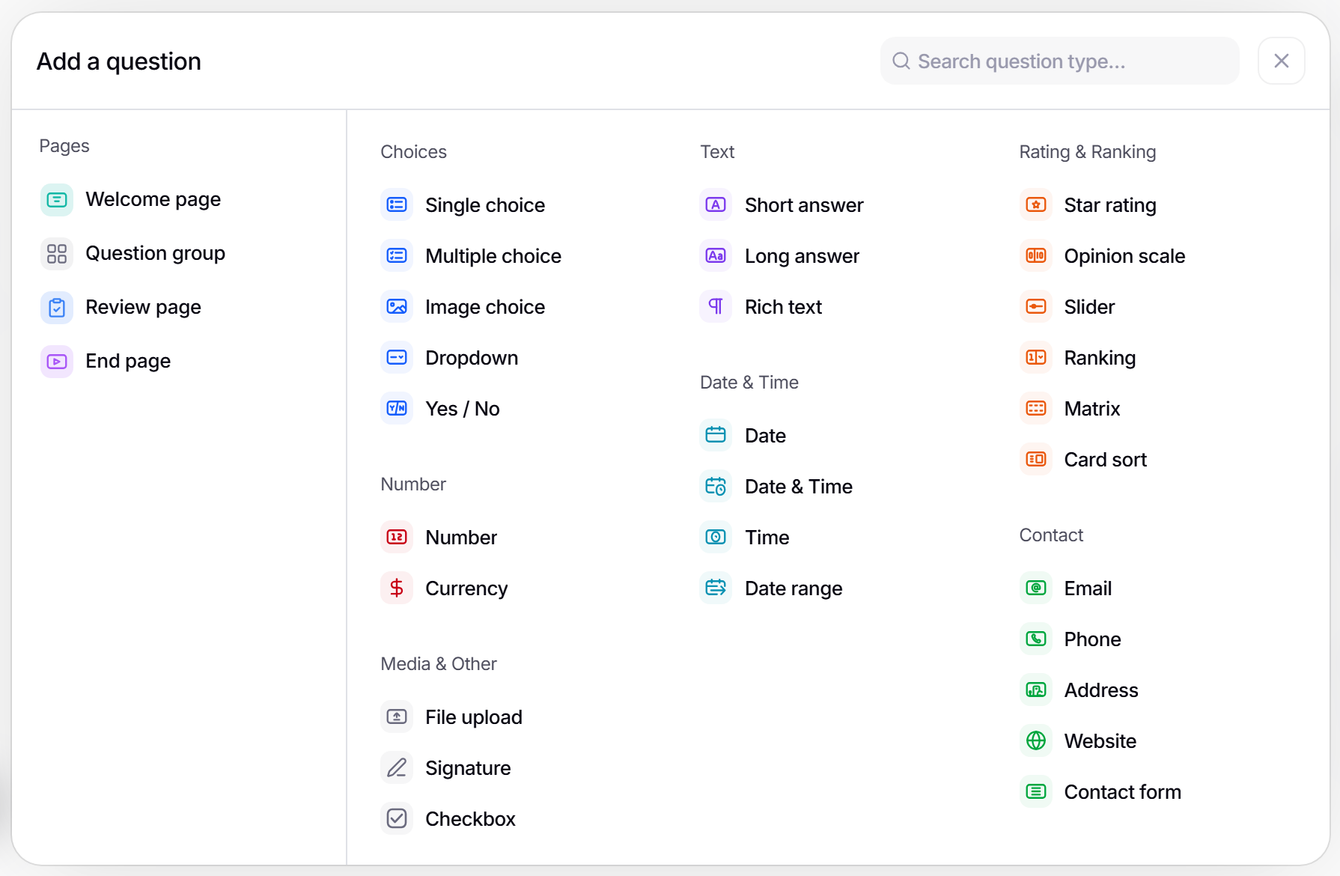Add a Contact form question
This screenshot has width=1340, height=876.
(x=1101, y=792)
